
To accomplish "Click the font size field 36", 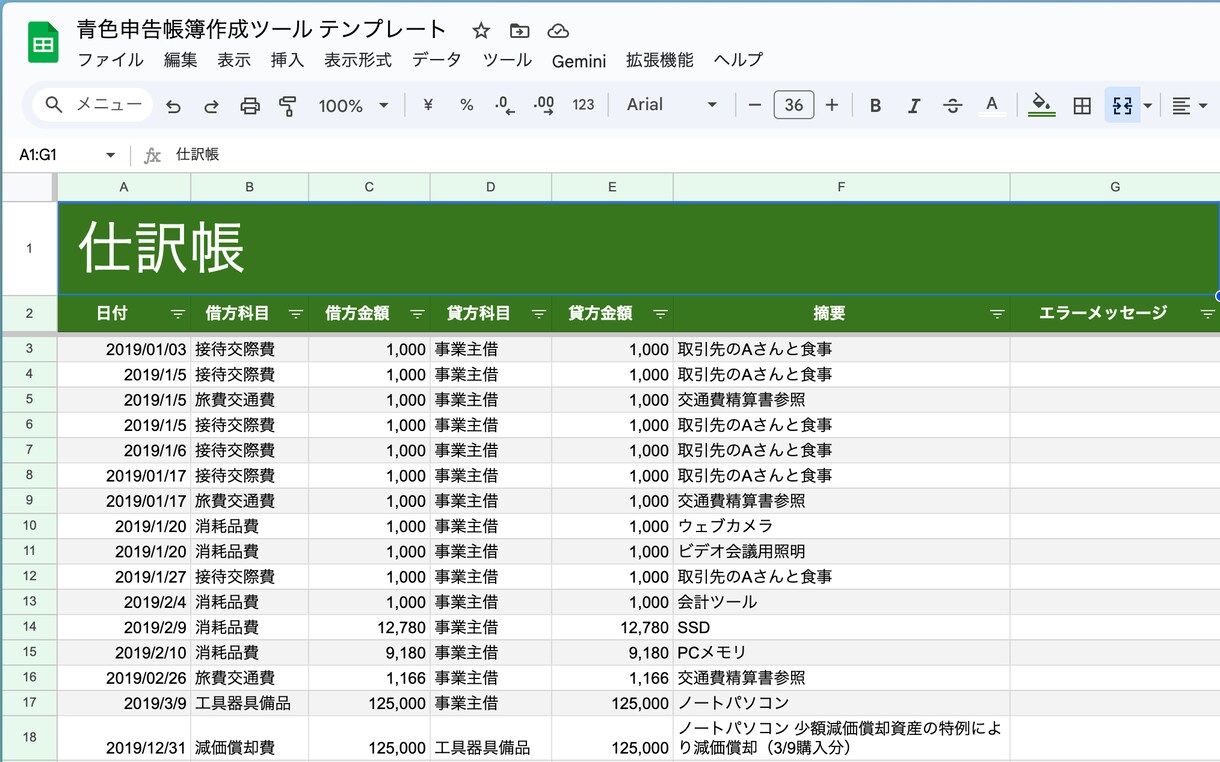I will tap(793, 105).
